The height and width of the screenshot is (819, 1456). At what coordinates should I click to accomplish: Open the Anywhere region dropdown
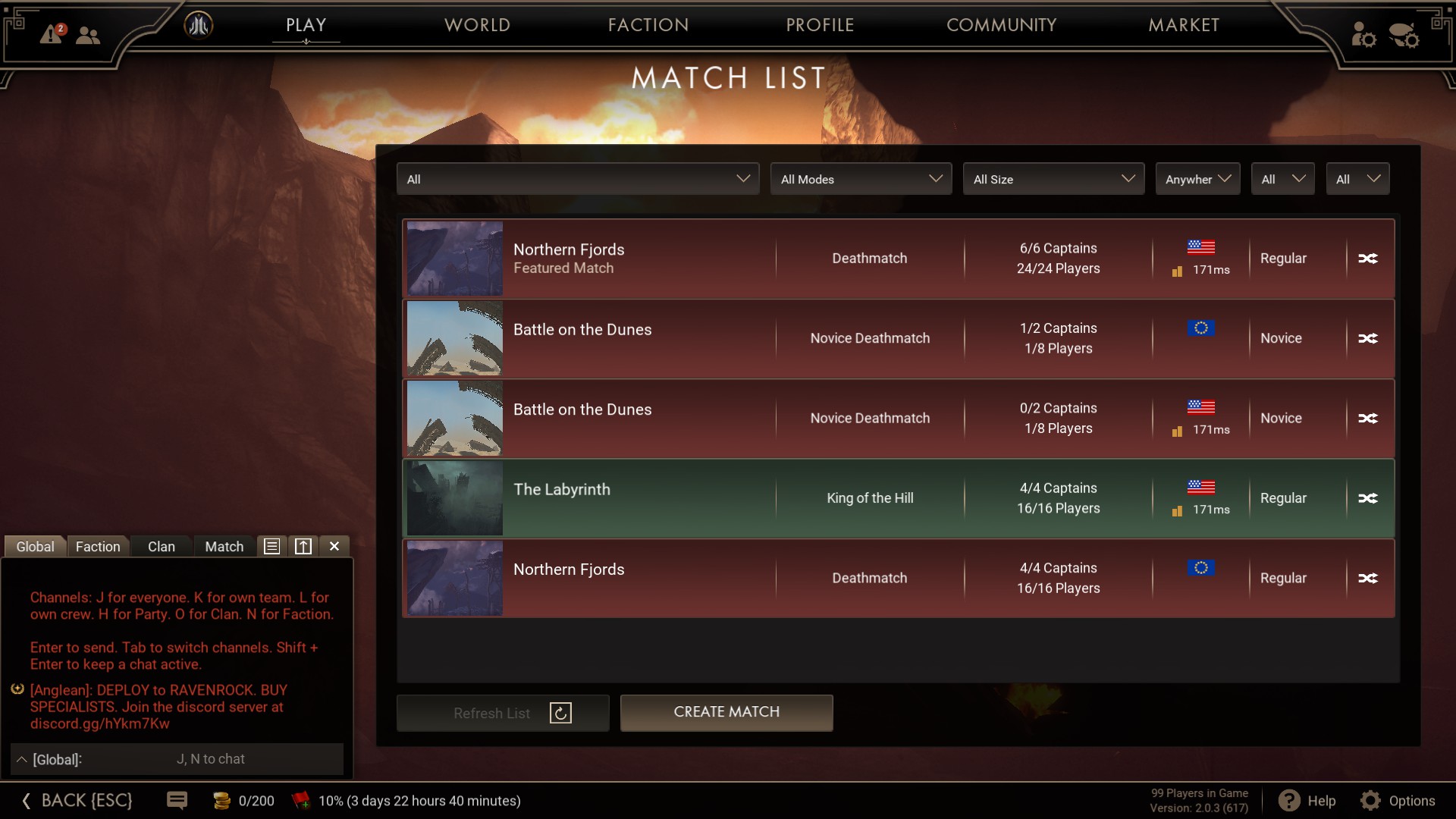[1197, 179]
